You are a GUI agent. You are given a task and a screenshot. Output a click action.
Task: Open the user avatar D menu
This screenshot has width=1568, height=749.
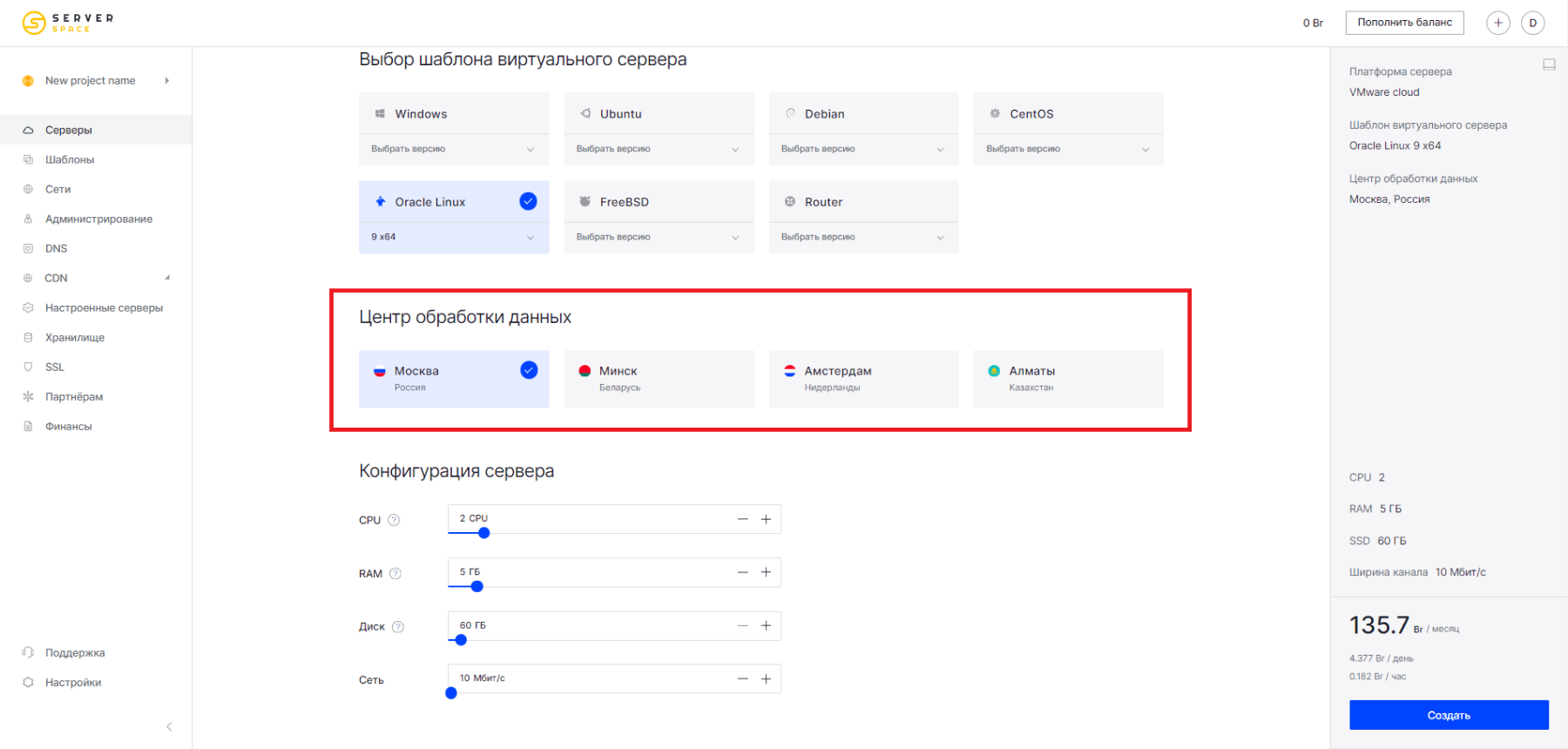(1533, 23)
